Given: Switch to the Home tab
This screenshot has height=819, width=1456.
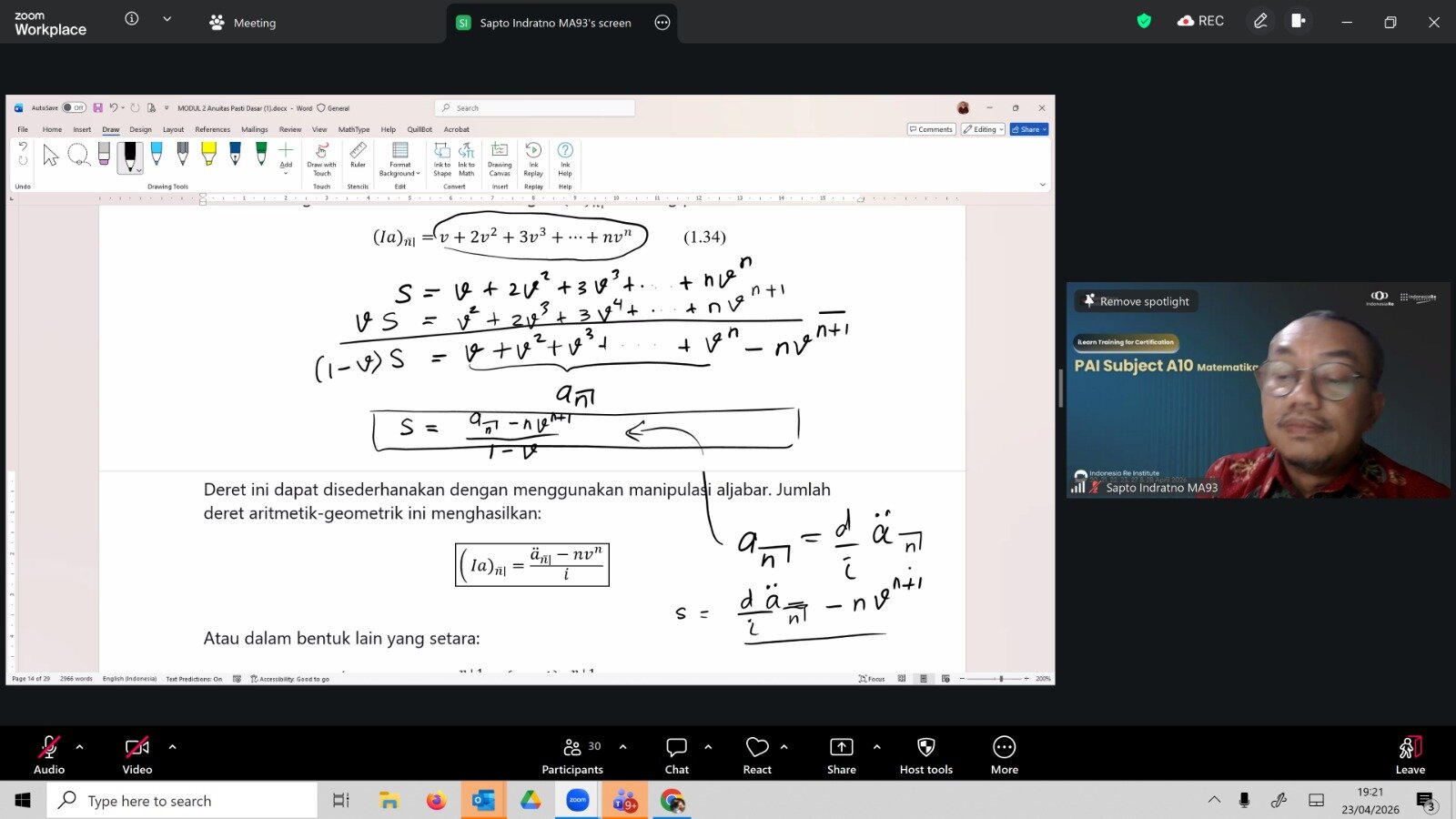Looking at the screenshot, I should click(52, 129).
